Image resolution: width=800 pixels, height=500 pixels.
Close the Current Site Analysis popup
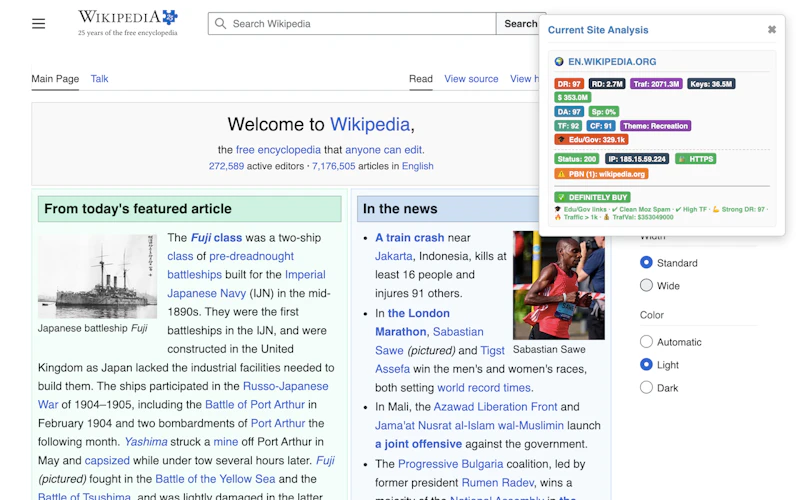(772, 30)
